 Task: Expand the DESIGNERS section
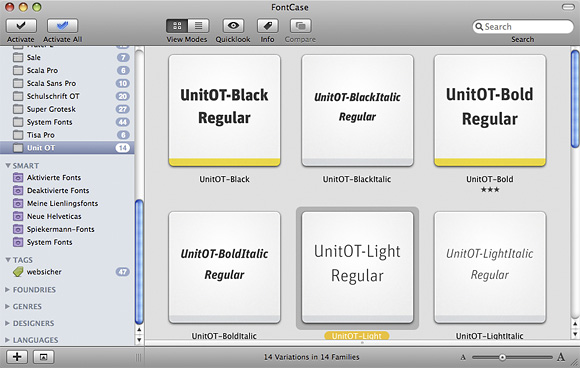coord(7,323)
